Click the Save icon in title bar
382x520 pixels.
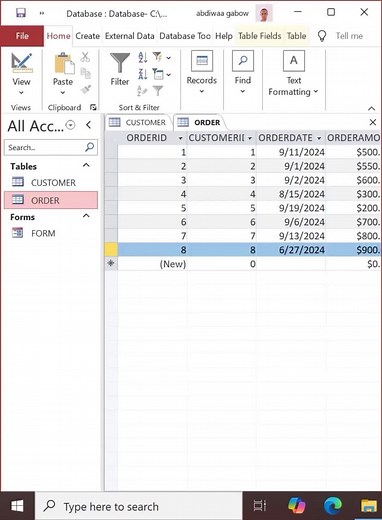[21, 13]
